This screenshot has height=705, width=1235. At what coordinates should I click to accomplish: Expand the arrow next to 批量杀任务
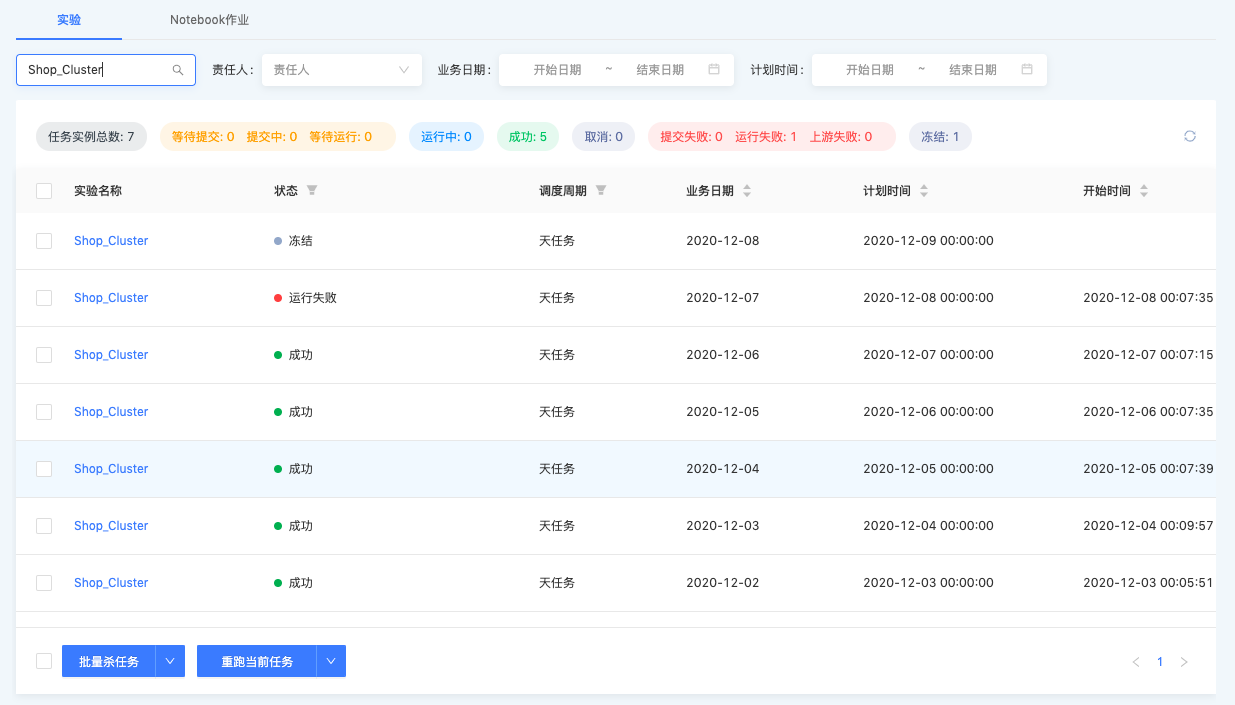170,661
